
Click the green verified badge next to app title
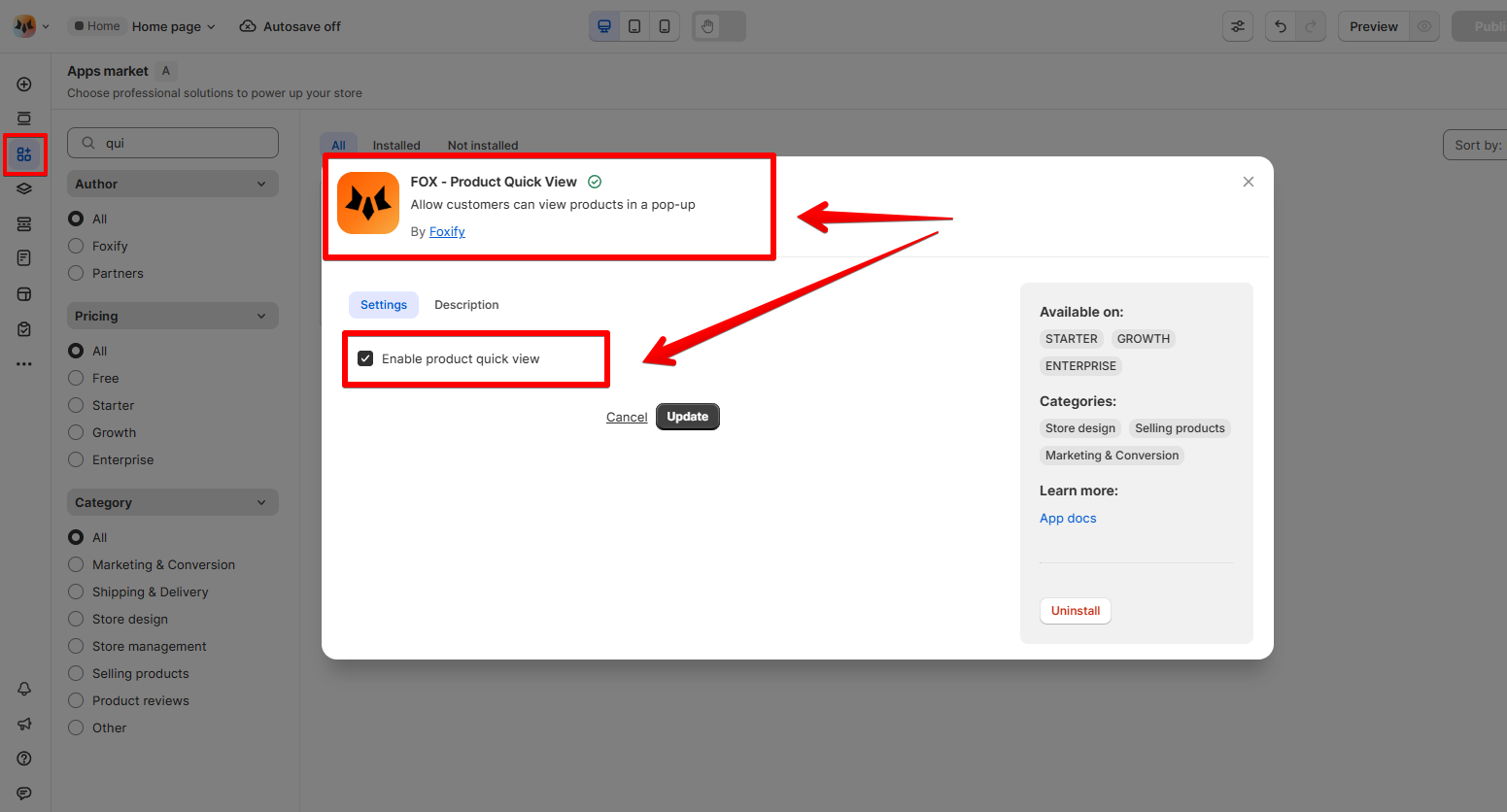(595, 182)
